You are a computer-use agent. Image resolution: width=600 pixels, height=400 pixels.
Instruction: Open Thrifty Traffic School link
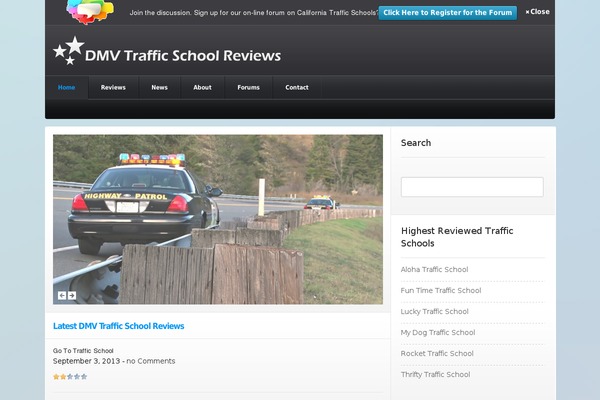pyautogui.click(x=435, y=375)
